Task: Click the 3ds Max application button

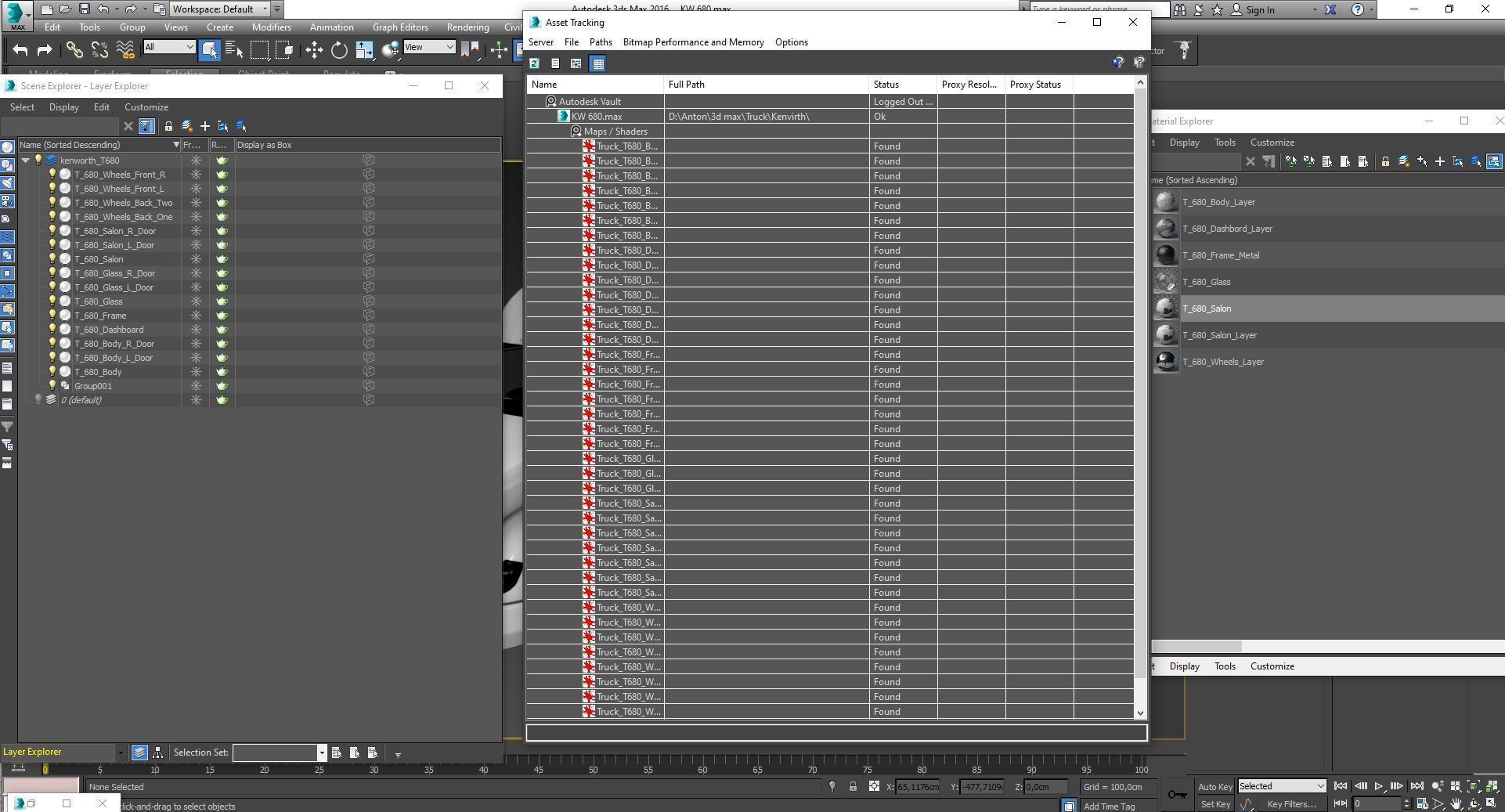Action: pyautogui.click(x=17, y=16)
